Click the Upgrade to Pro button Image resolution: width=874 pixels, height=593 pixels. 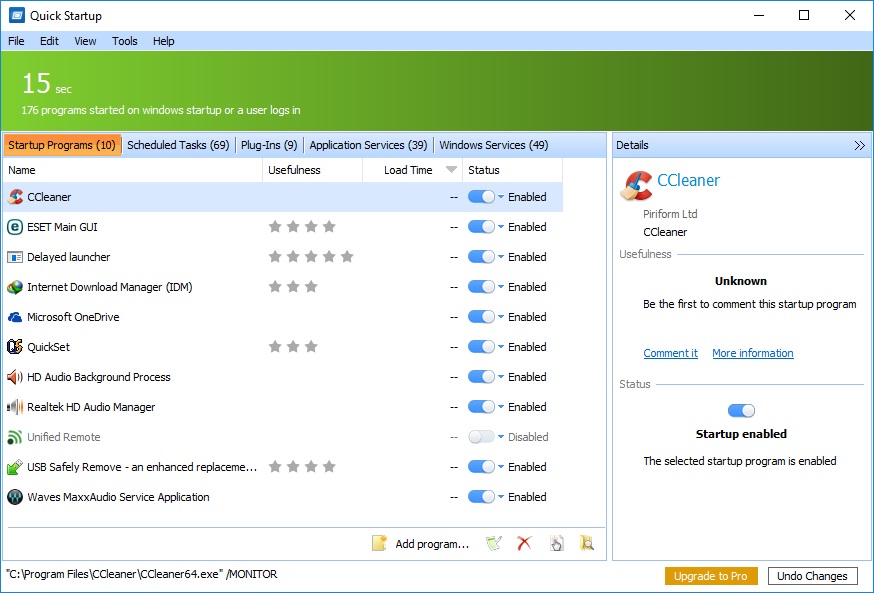coord(711,576)
